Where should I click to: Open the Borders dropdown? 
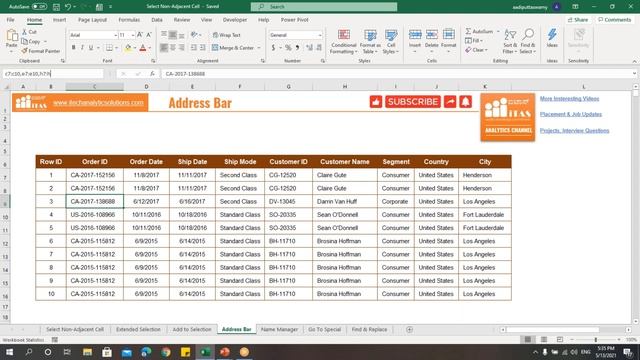click(117, 48)
